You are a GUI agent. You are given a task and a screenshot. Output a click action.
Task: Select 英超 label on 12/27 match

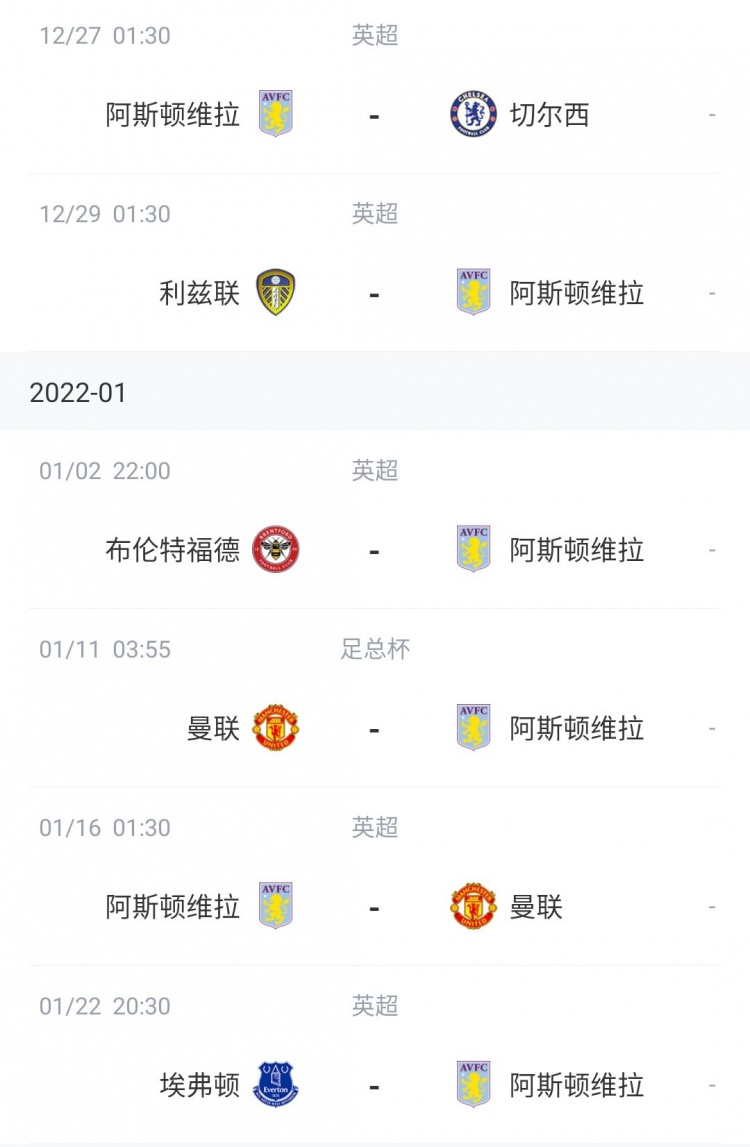click(375, 35)
